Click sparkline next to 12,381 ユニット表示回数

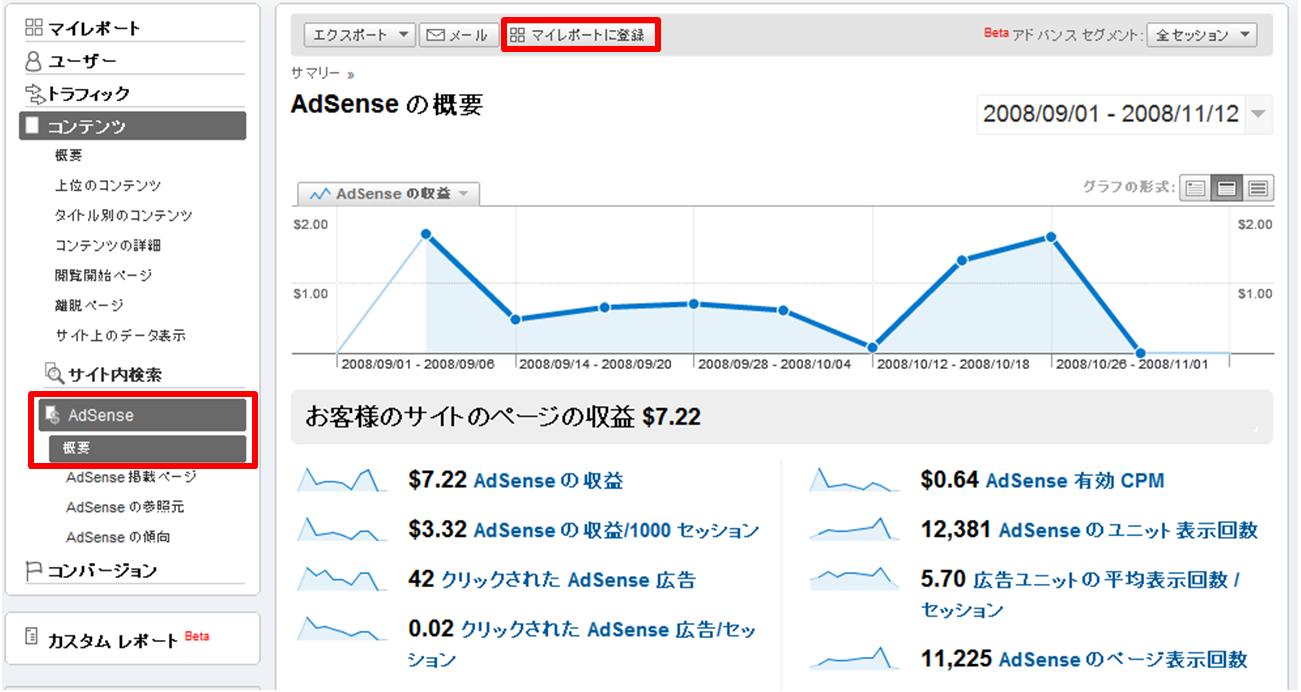click(854, 529)
